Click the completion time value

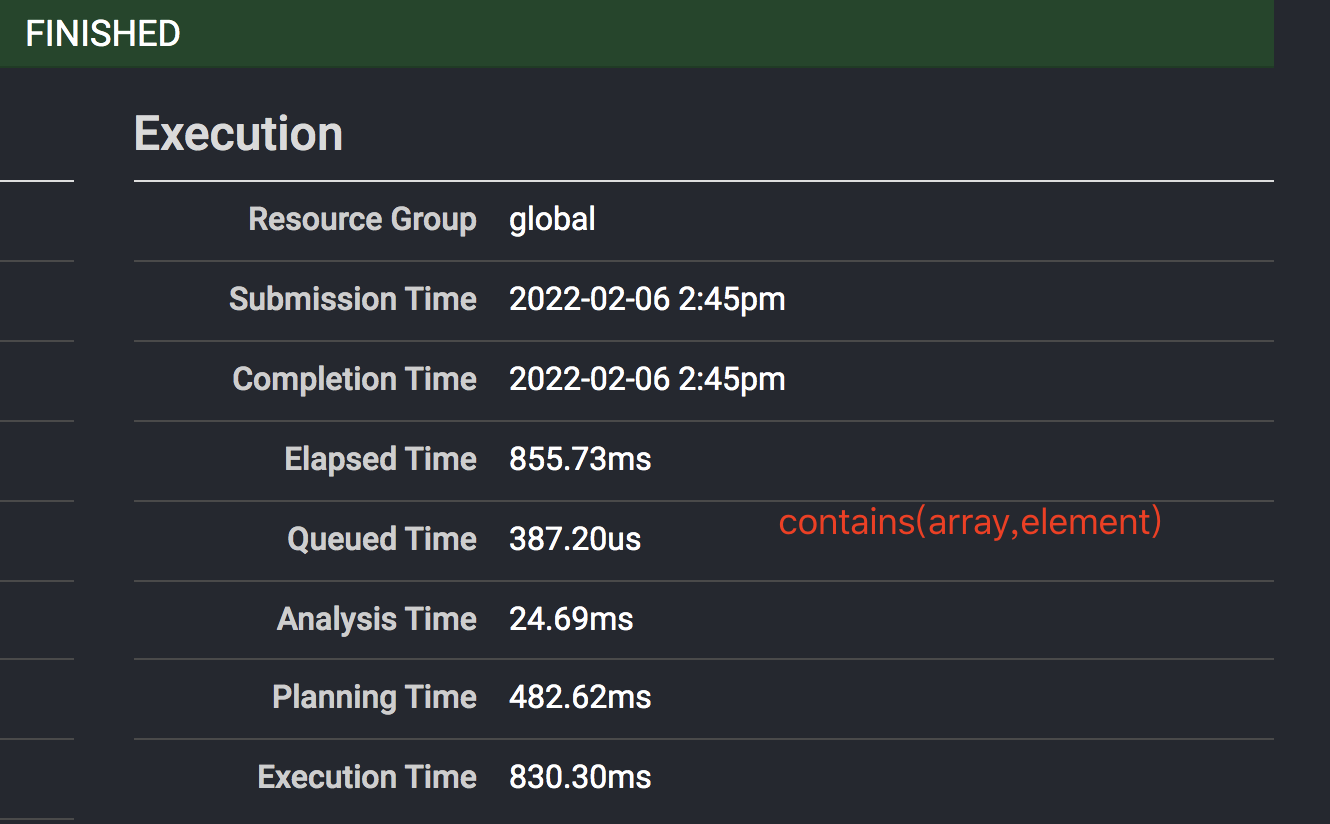[x=647, y=379]
